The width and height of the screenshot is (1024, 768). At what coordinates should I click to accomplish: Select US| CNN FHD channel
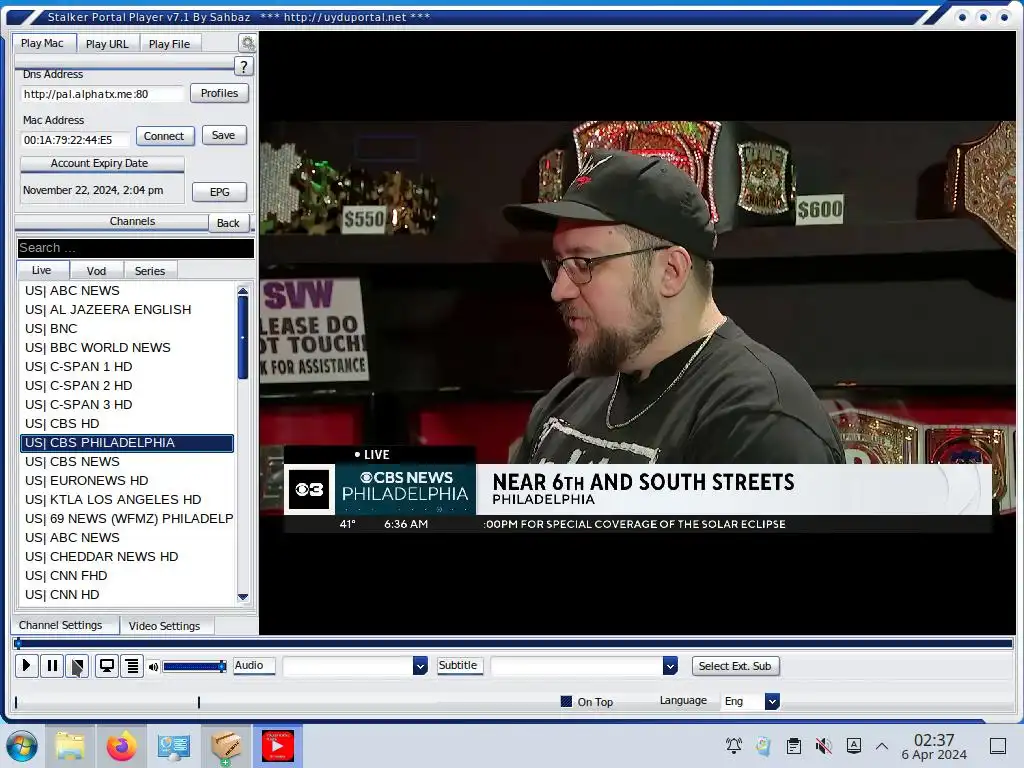tap(127, 575)
